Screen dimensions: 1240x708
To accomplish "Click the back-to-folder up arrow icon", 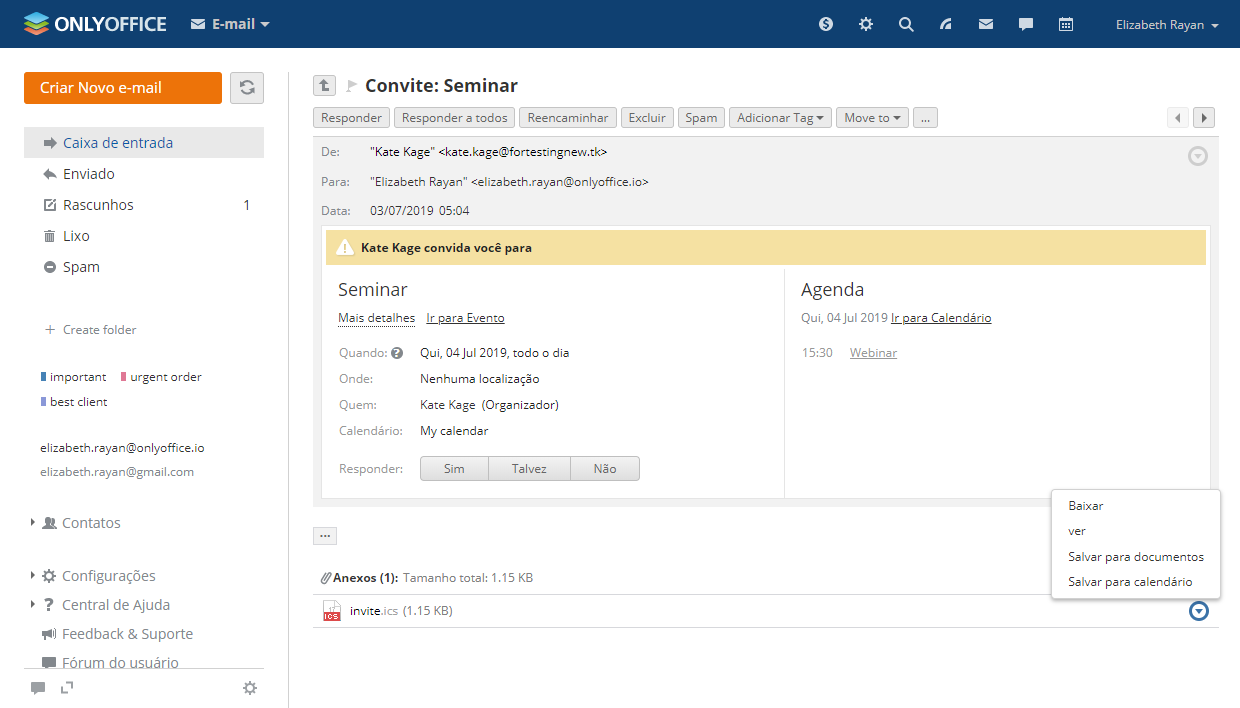I will 324,86.
